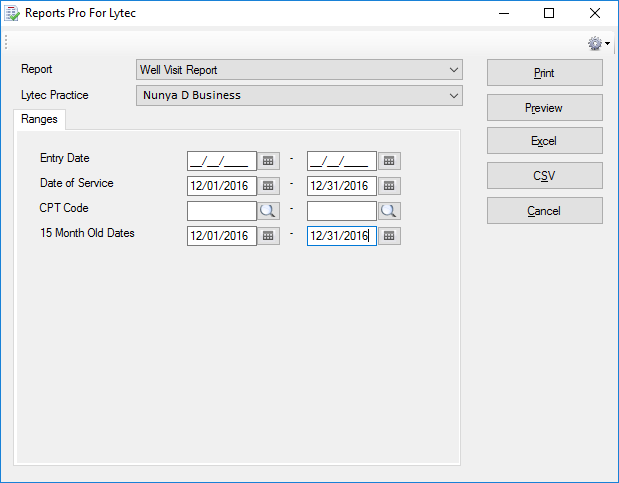This screenshot has height=483, width=619.
Task: Click the Report label
Action: (36, 69)
